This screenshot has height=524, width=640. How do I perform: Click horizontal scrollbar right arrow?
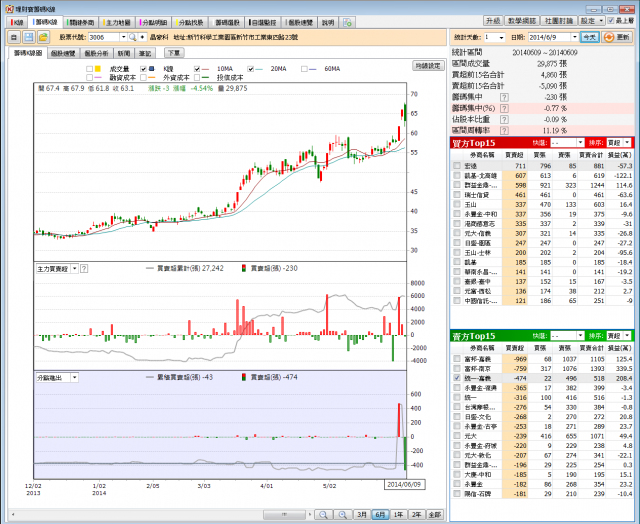click(x=310, y=515)
